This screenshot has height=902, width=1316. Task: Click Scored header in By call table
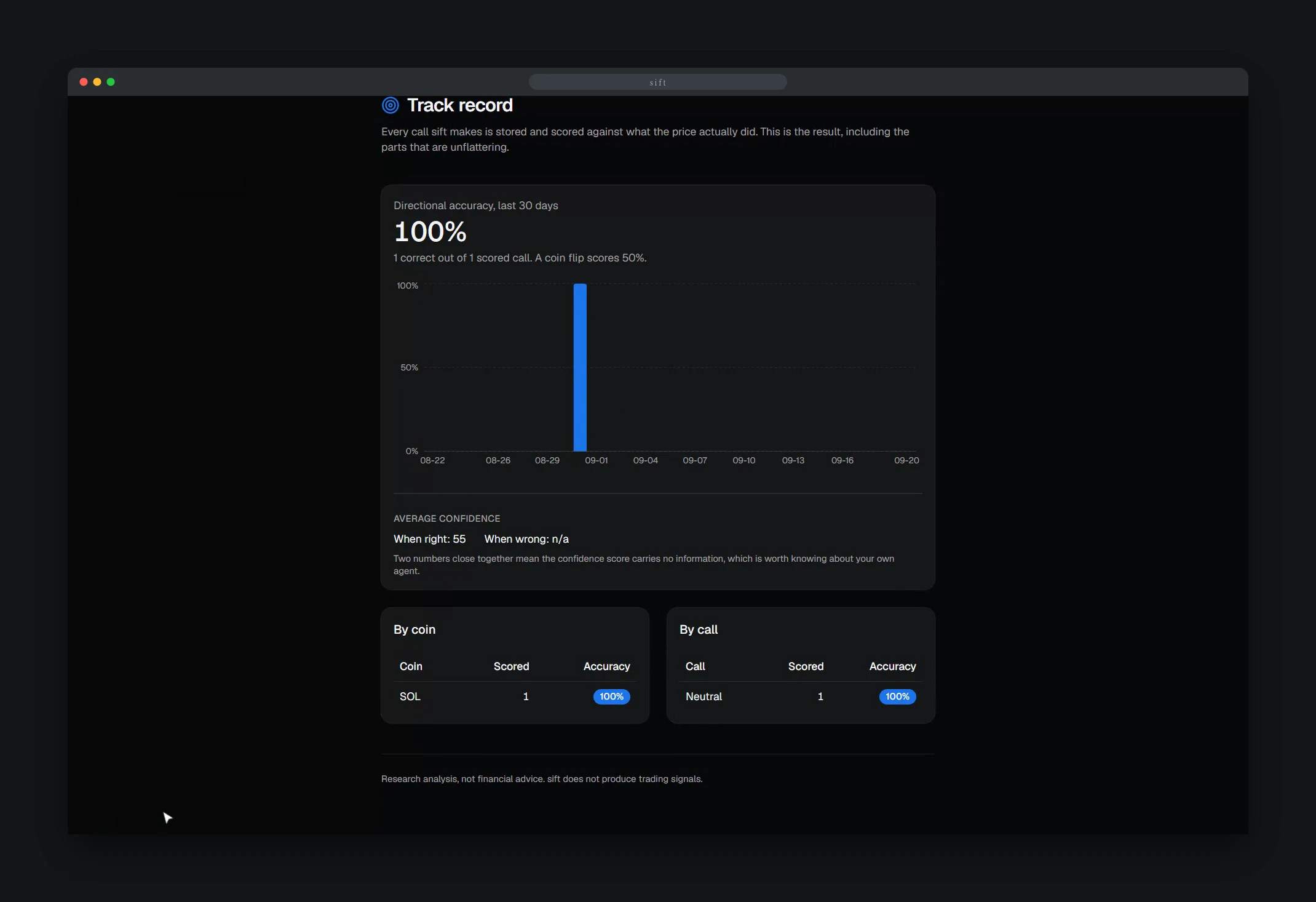coord(806,666)
